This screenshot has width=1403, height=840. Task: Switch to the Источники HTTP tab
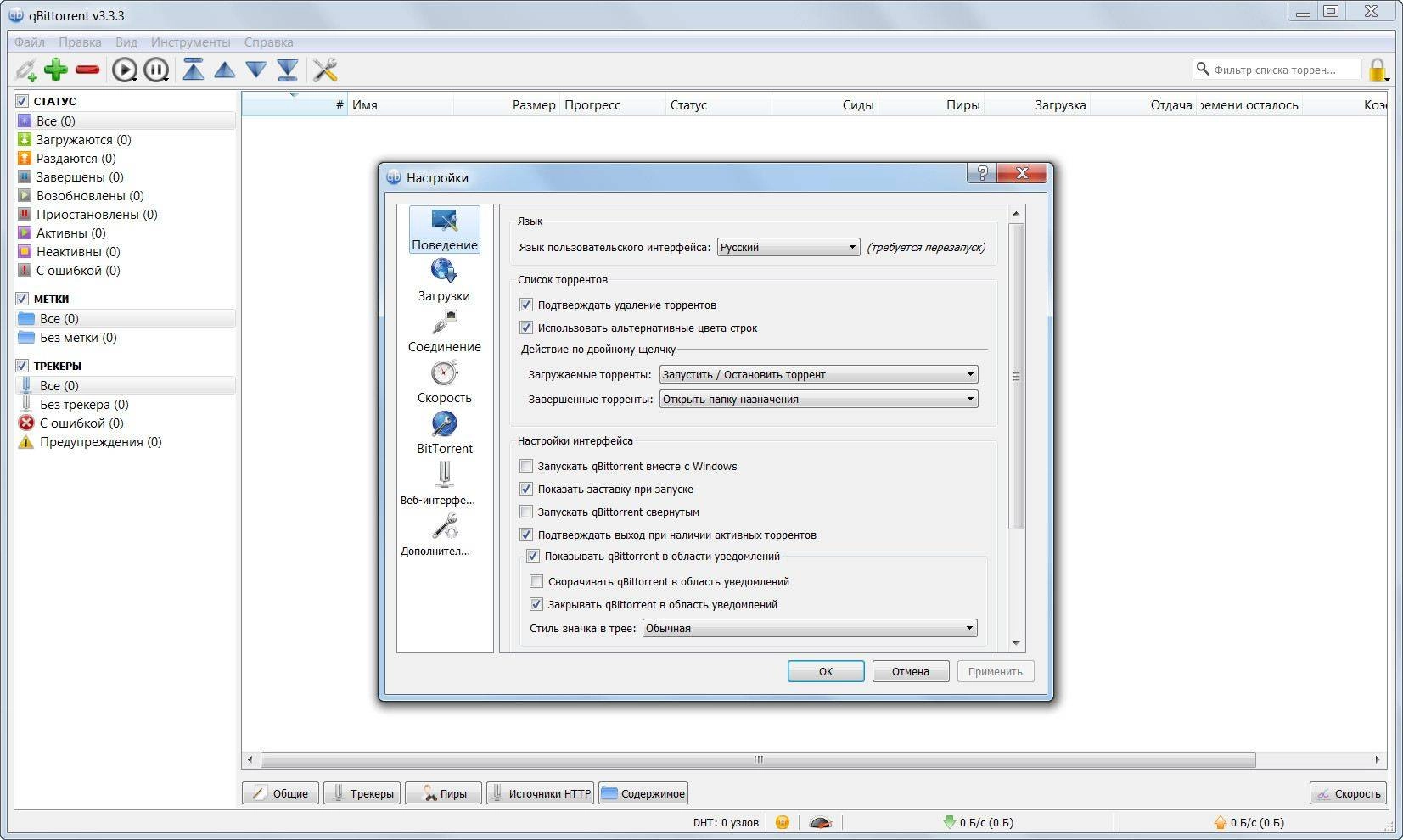point(541,793)
